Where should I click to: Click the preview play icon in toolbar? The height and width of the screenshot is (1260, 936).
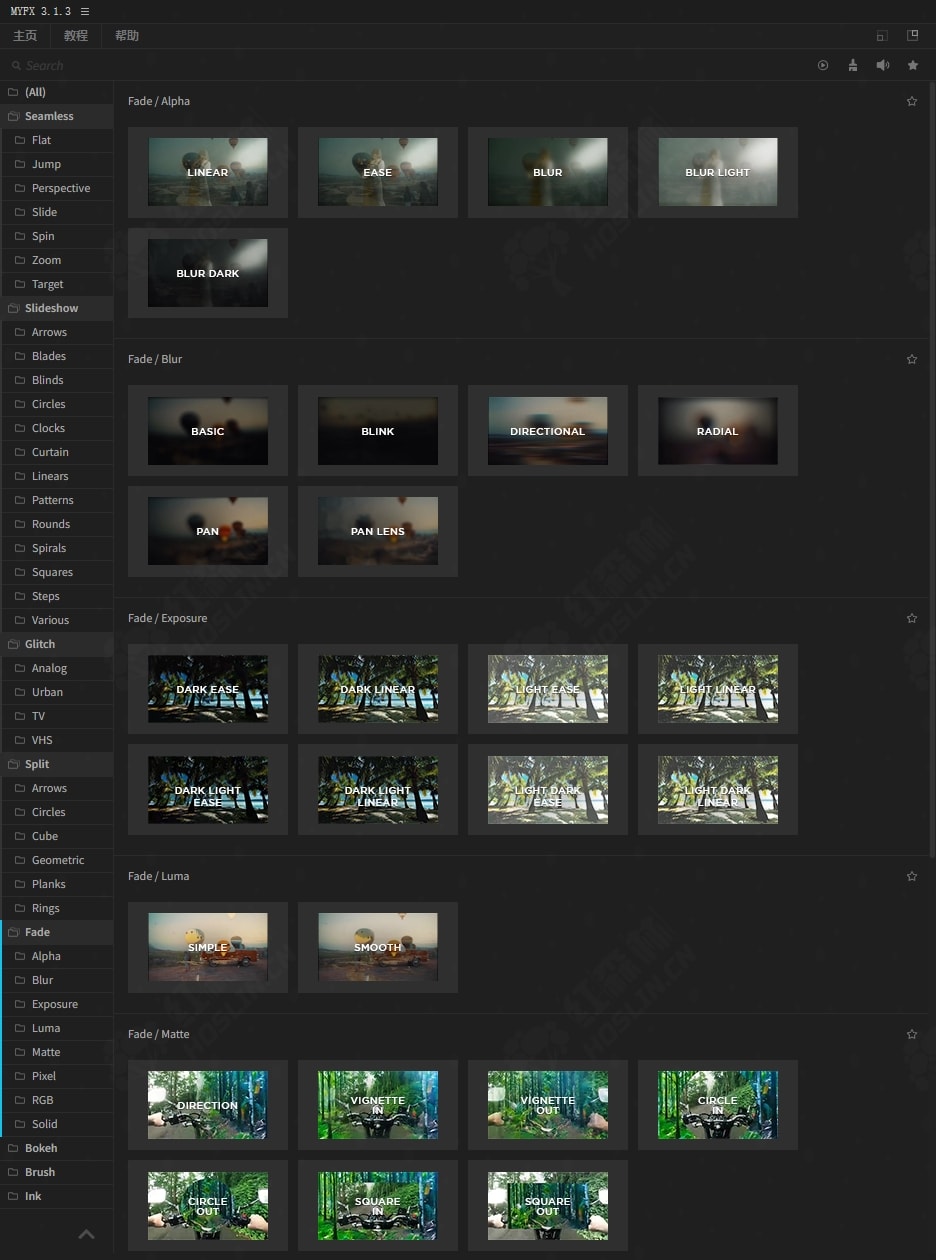[x=823, y=65]
